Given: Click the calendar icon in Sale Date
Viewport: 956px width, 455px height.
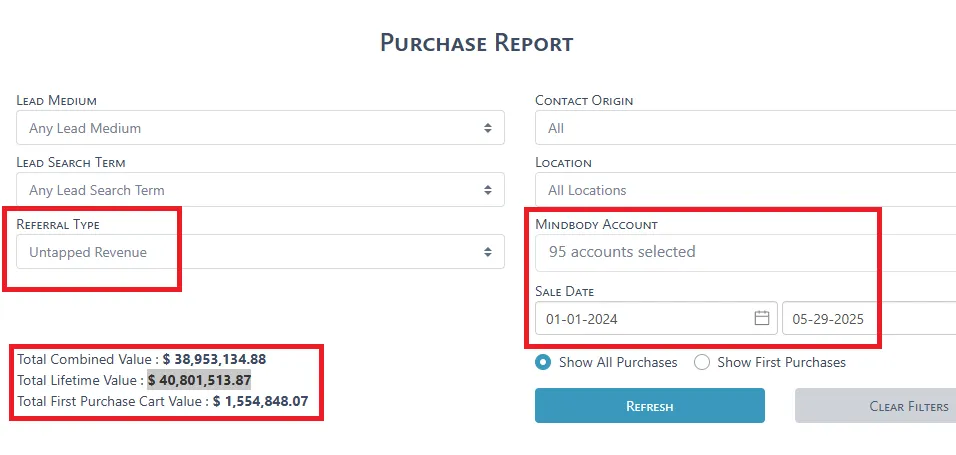Looking at the screenshot, I should [x=762, y=318].
